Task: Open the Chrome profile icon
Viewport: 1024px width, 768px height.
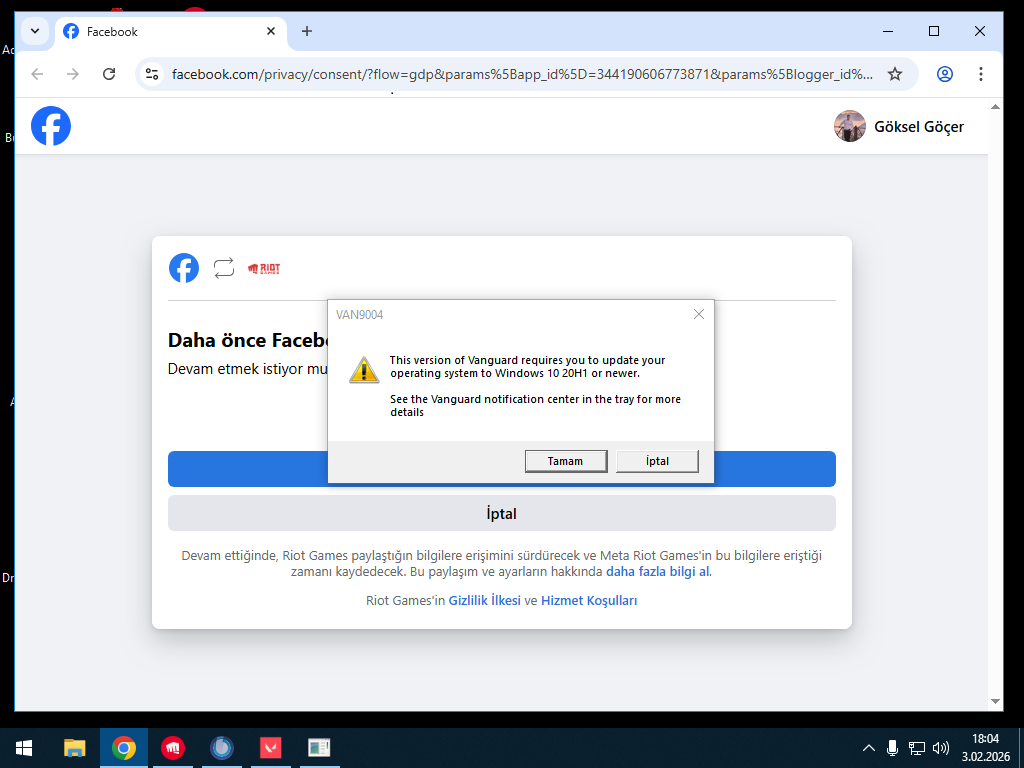Action: (x=944, y=74)
